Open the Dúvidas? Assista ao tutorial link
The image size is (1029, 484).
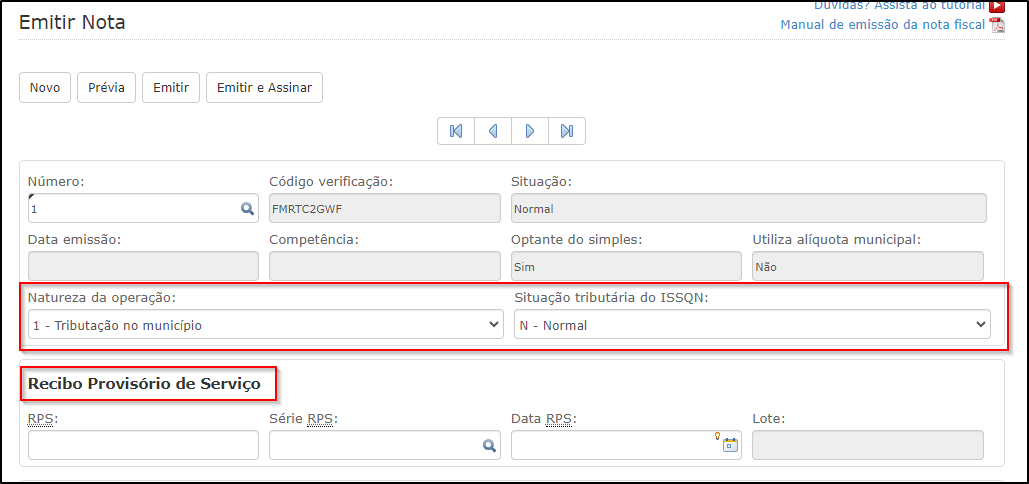coord(899,5)
